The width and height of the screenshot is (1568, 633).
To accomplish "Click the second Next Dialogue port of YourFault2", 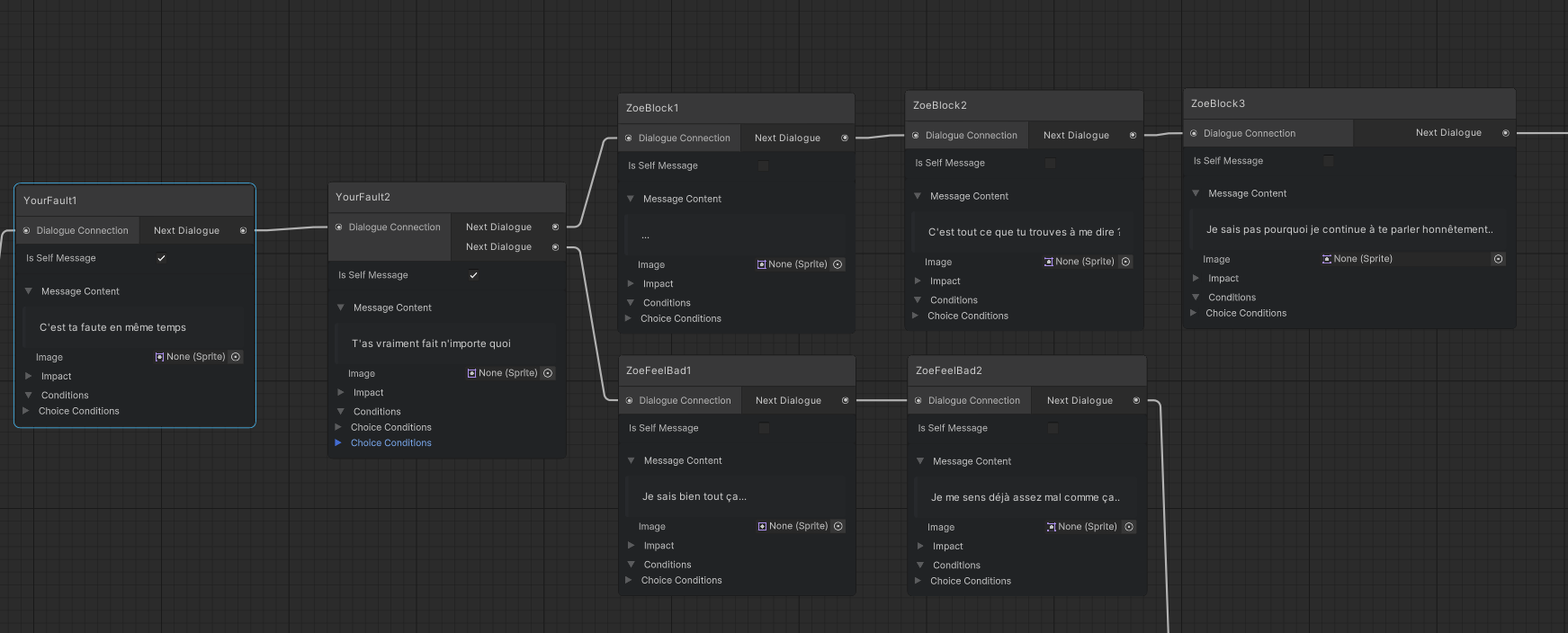I will pos(555,247).
